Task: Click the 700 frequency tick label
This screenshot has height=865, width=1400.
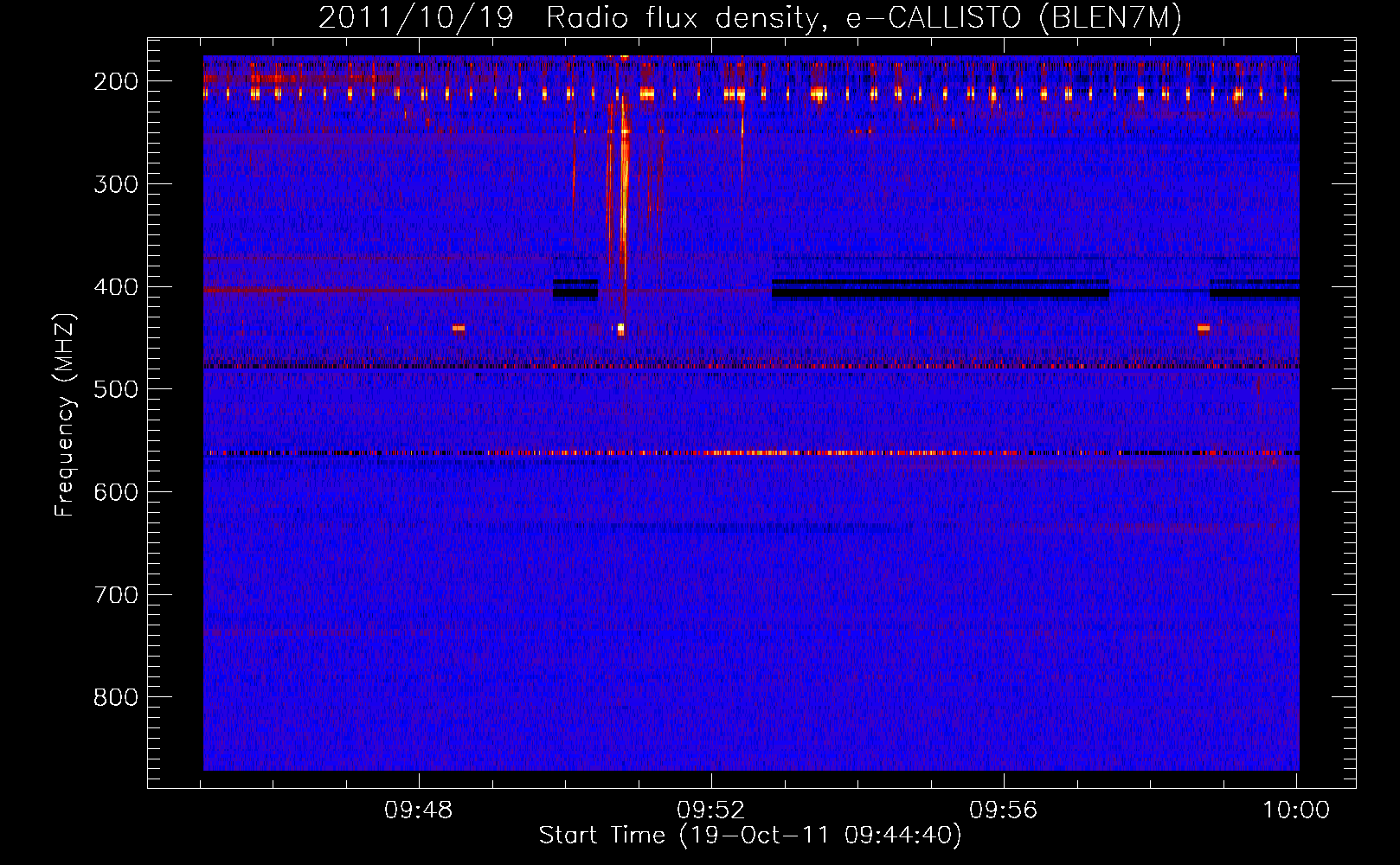Action: coord(116,595)
